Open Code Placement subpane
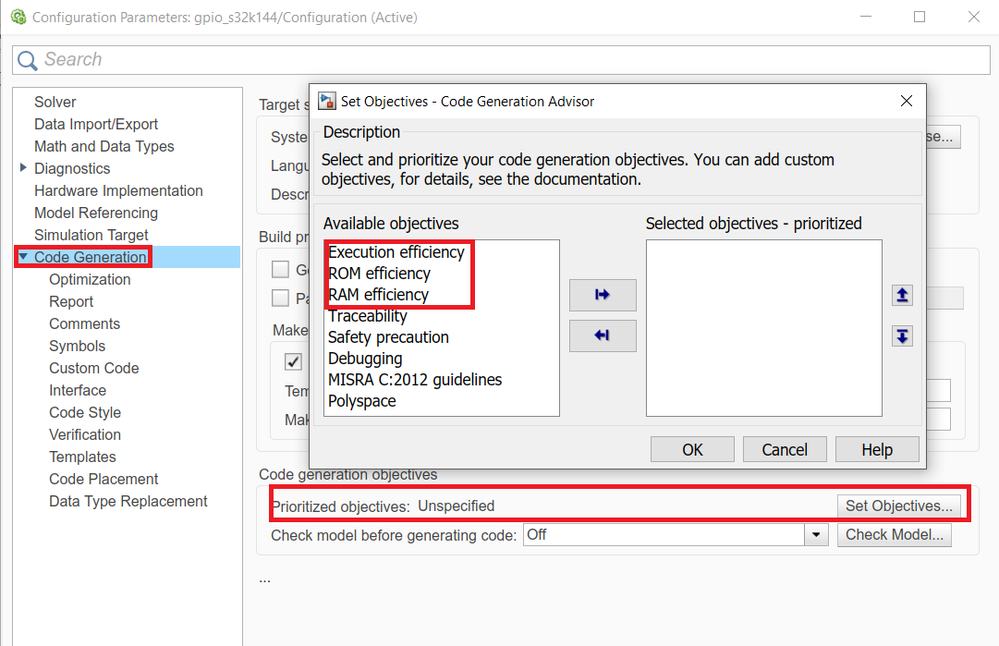 point(104,479)
